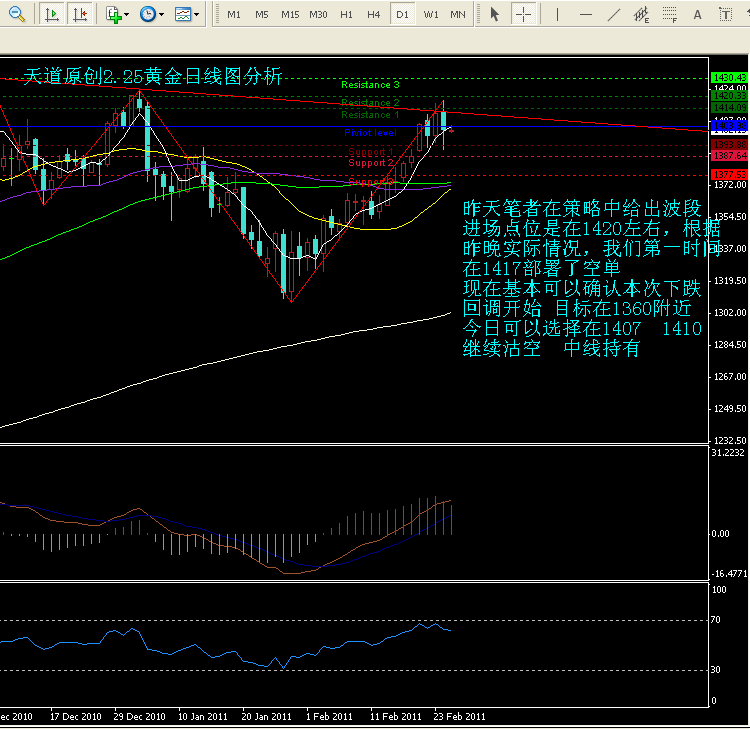
Task: Switch to the MN monthly timeframe
Action: tap(458, 15)
